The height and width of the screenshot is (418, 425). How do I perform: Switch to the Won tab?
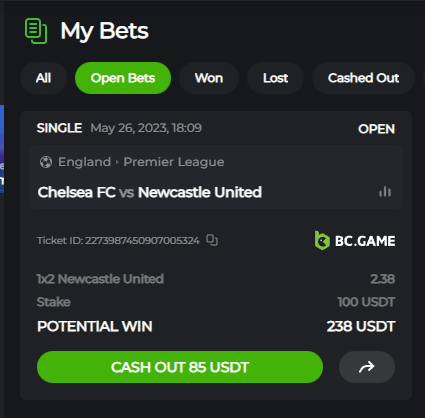pyautogui.click(x=209, y=78)
